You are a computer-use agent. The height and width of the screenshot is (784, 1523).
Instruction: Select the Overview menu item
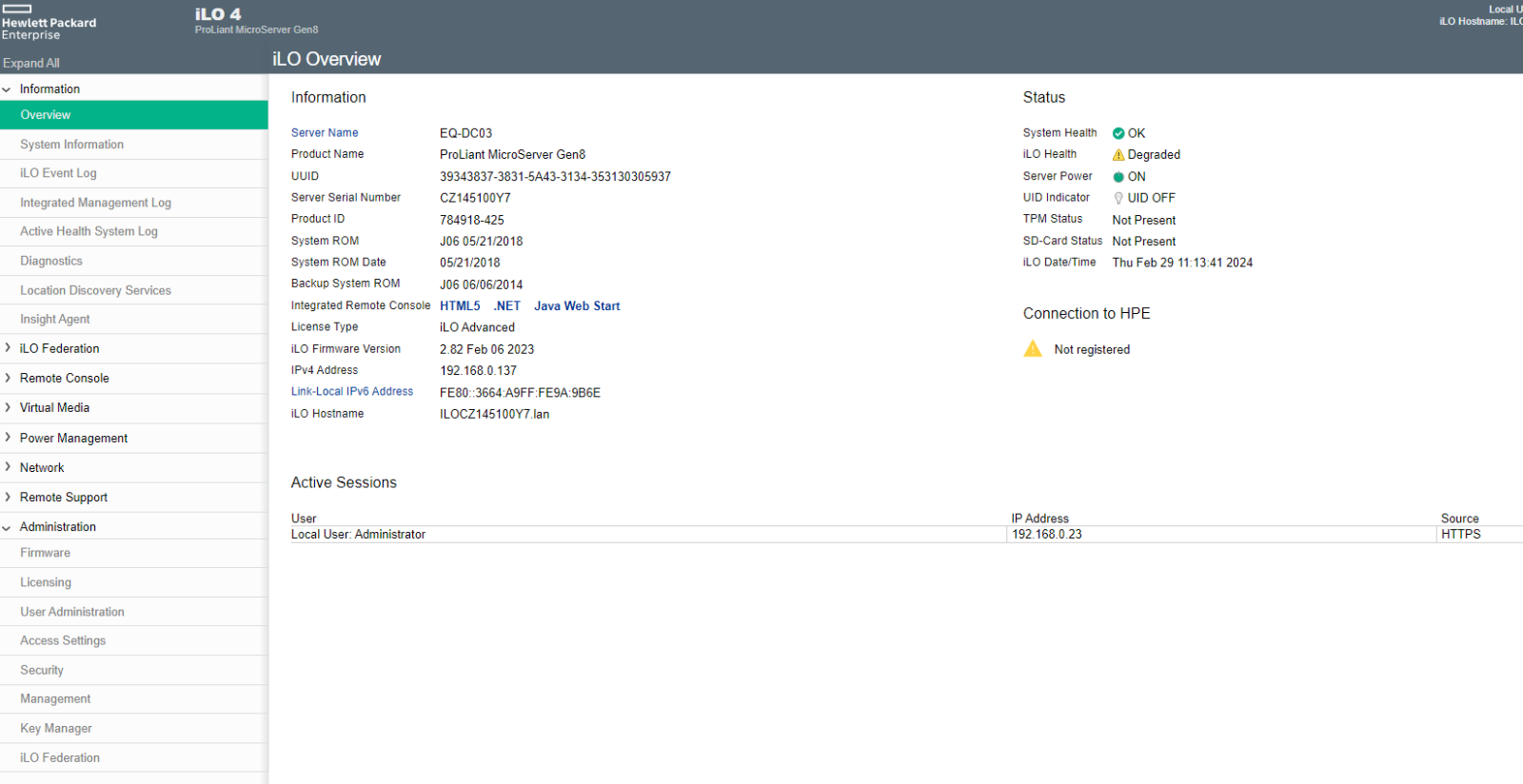click(x=133, y=115)
